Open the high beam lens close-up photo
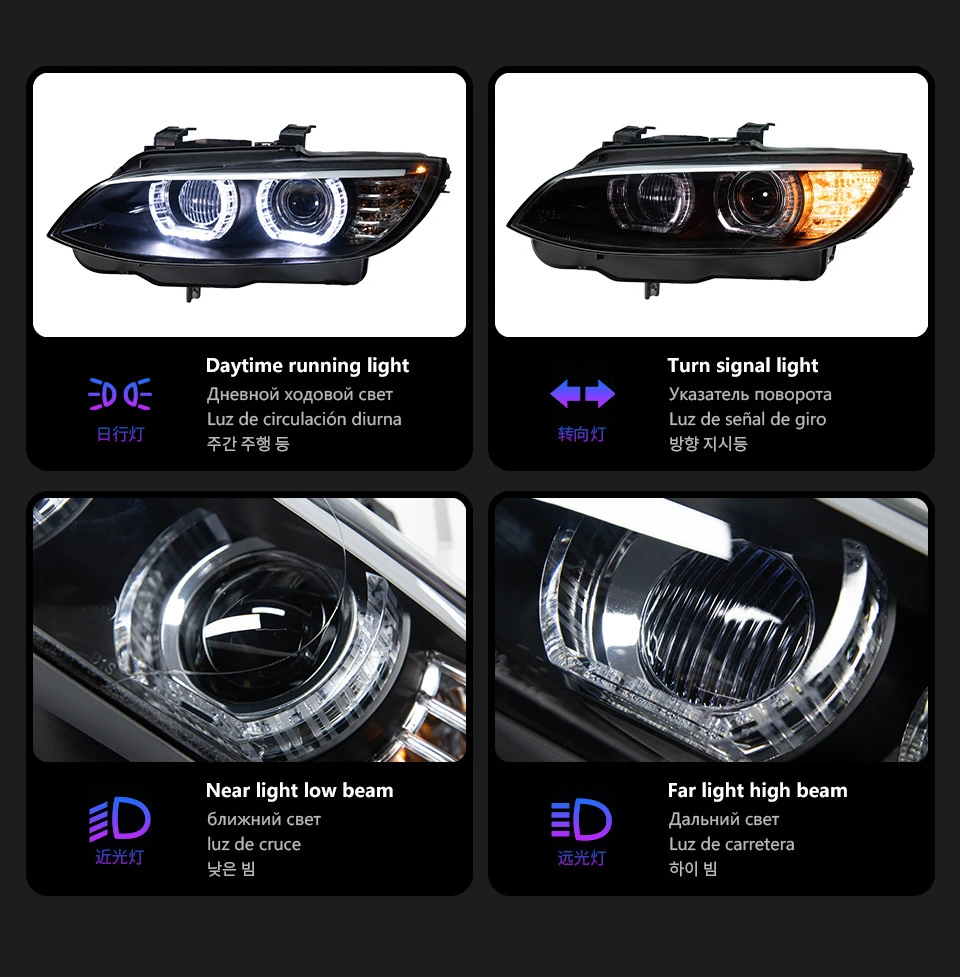Screen dimensions: 960x977 711,629
